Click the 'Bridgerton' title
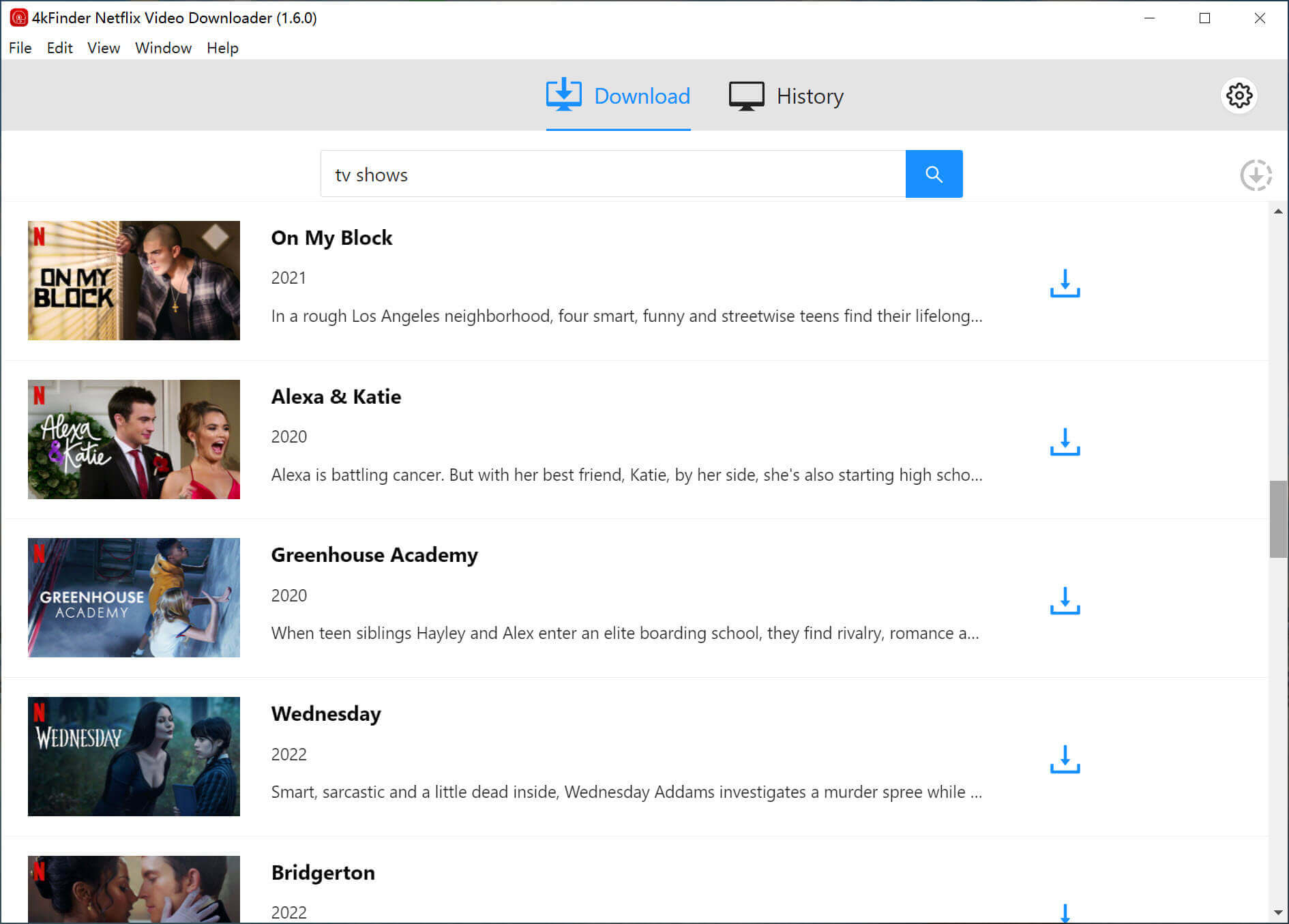This screenshot has height=924, width=1289. (x=323, y=873)
